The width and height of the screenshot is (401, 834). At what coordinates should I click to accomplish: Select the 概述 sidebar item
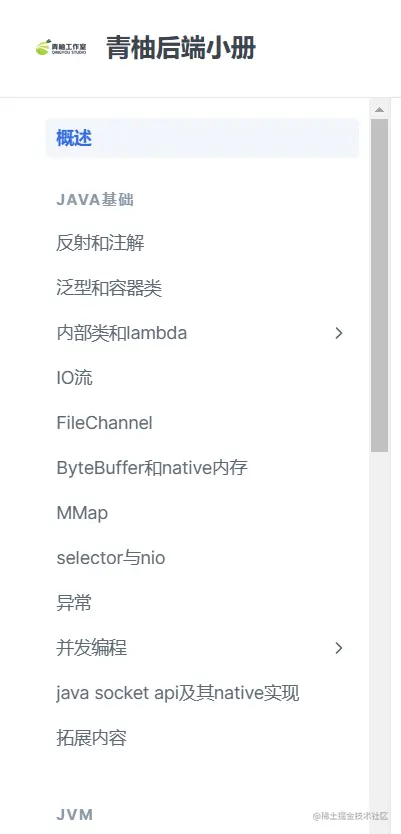(x=202, y=138)
